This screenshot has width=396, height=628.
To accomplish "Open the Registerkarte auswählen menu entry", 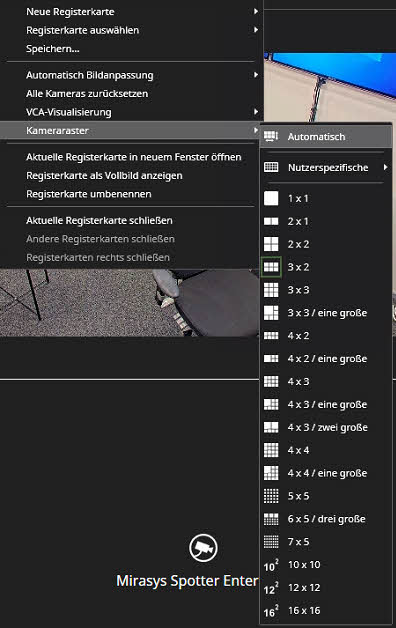I will pyautogui.click(x=131, y=30).
